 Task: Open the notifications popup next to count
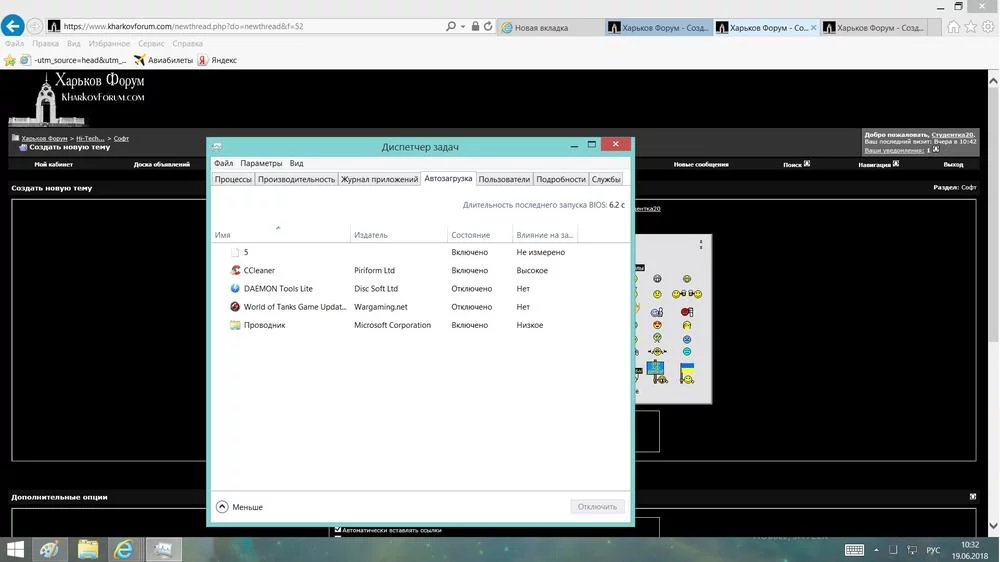tap(936, 150)
